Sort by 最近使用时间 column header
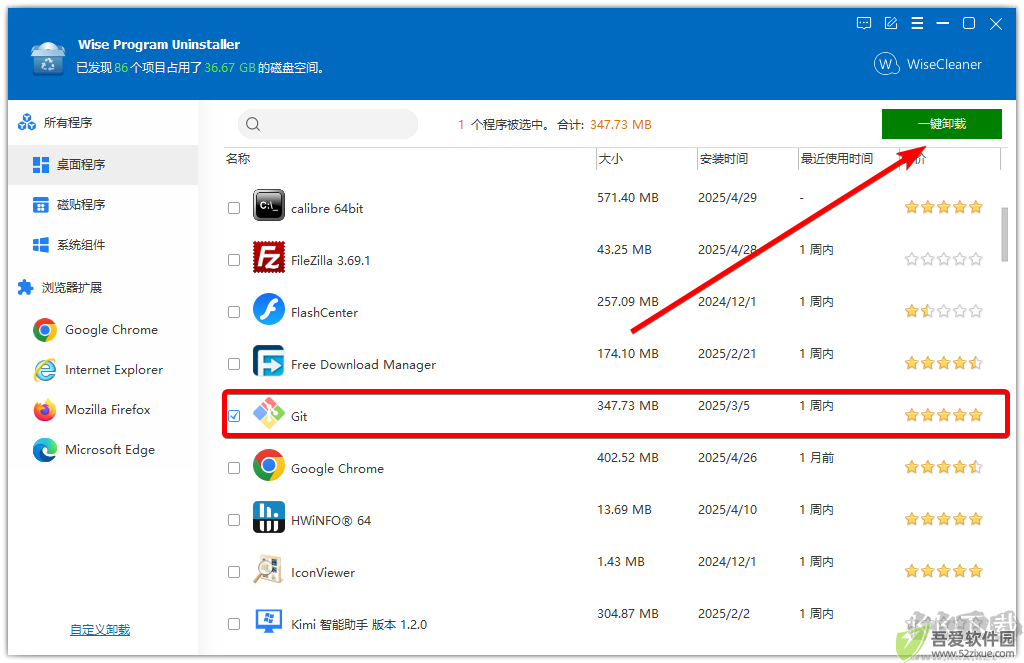 click(837, 159)
